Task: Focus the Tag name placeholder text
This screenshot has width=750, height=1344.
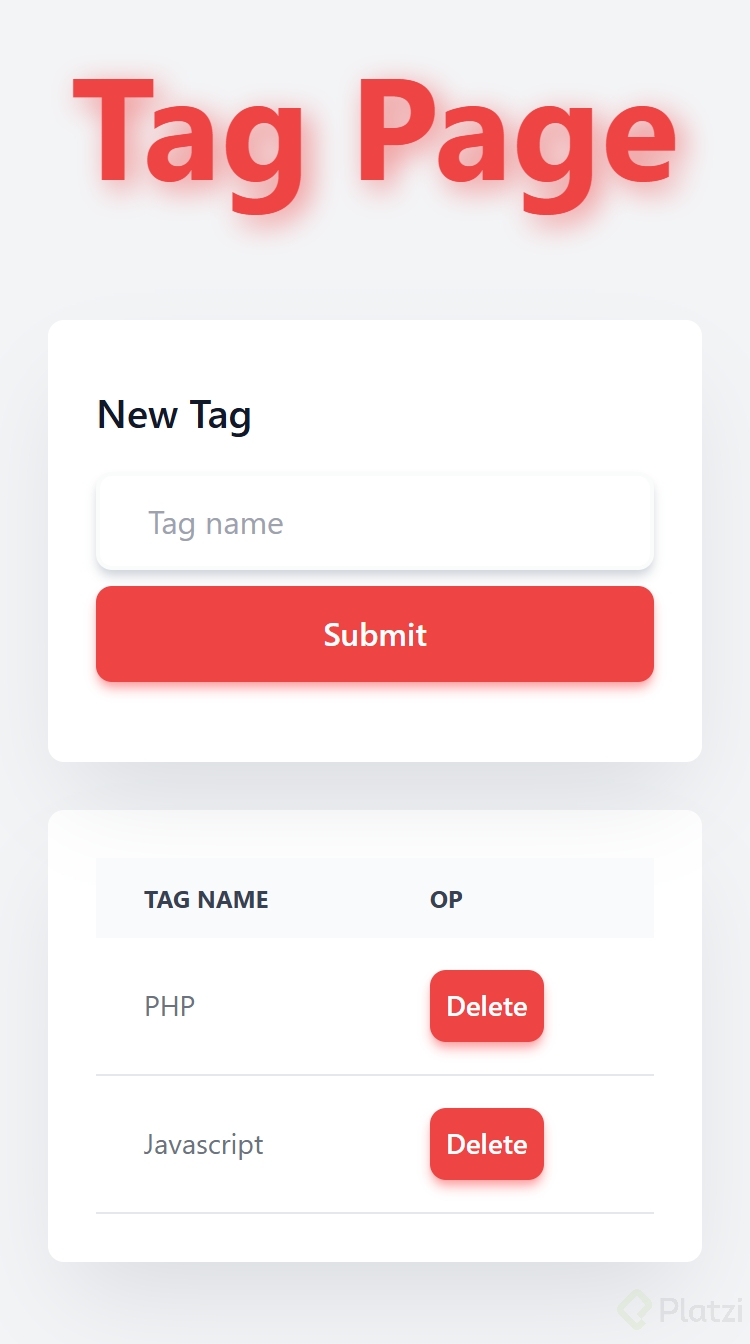Action: 216,523
